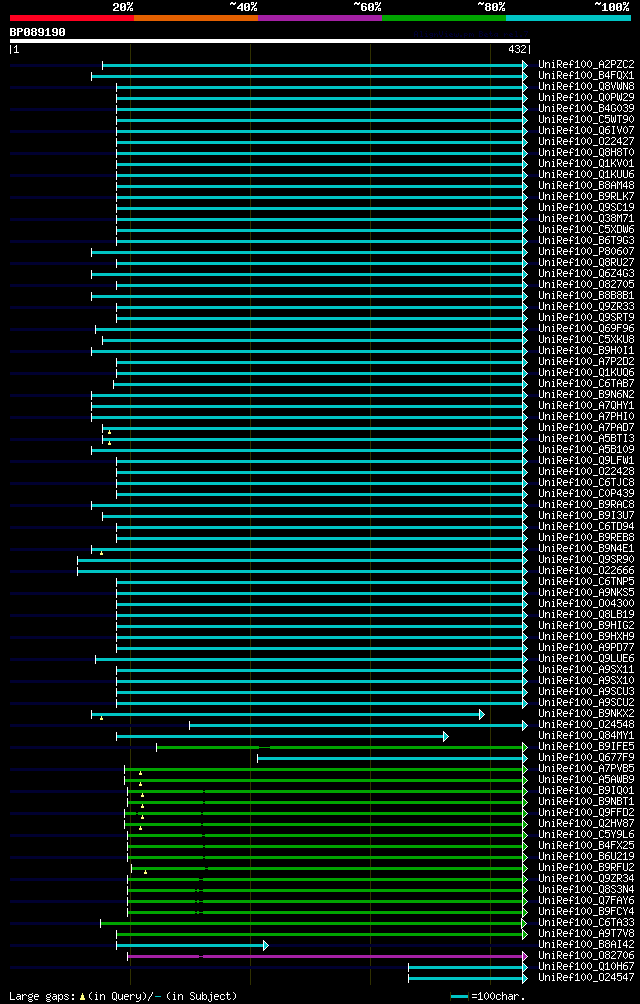Select UniRef100_A7PAD7 hit name
Image resolution: width=640 pixels, height=1004 pixels.
click(x=586, y=428)
